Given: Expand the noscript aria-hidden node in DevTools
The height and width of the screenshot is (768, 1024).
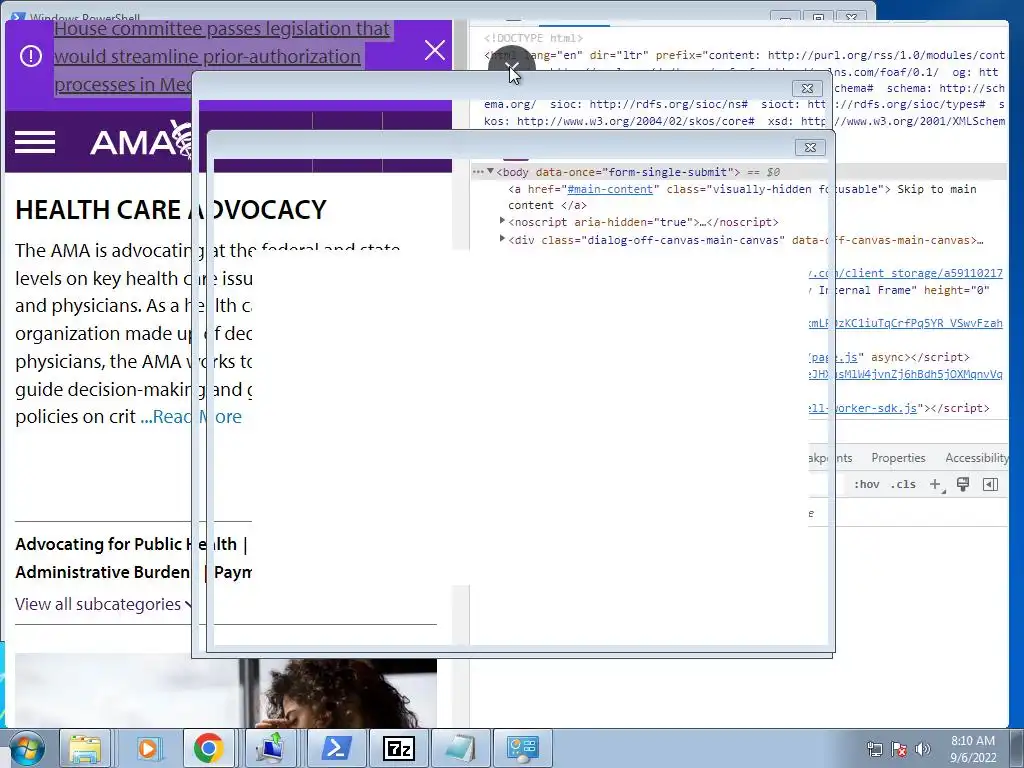Looking at the screenshot, I should click(502, 221).
